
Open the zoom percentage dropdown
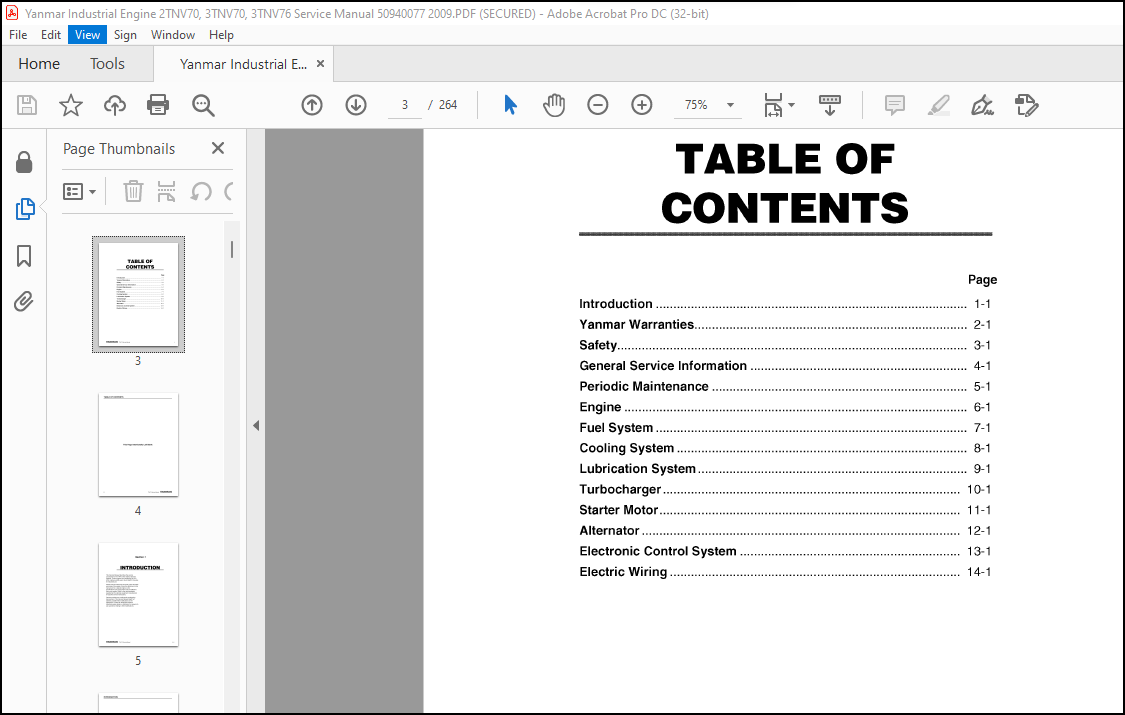pos(730,105)
